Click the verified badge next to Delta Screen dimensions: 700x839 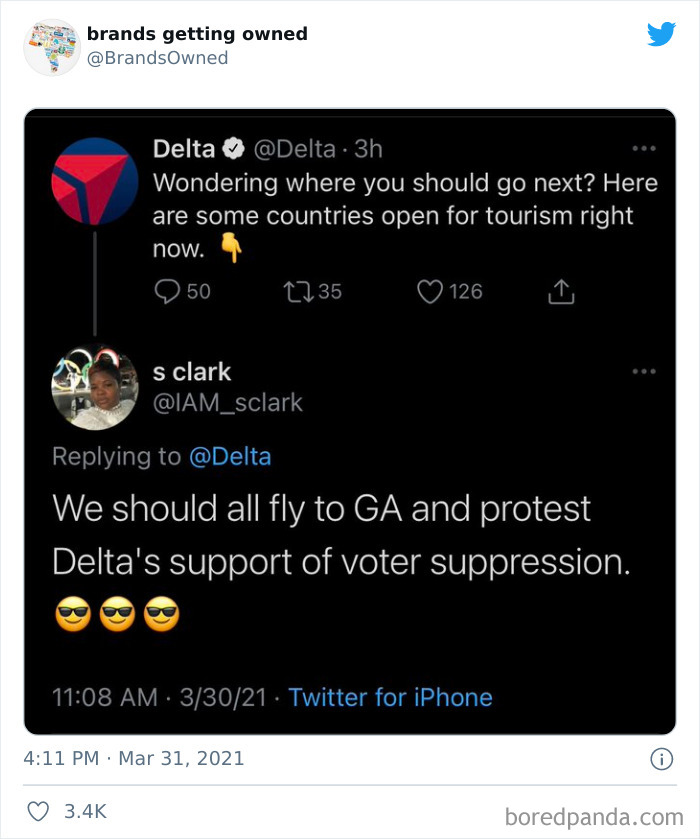click(x=234, y=148)
